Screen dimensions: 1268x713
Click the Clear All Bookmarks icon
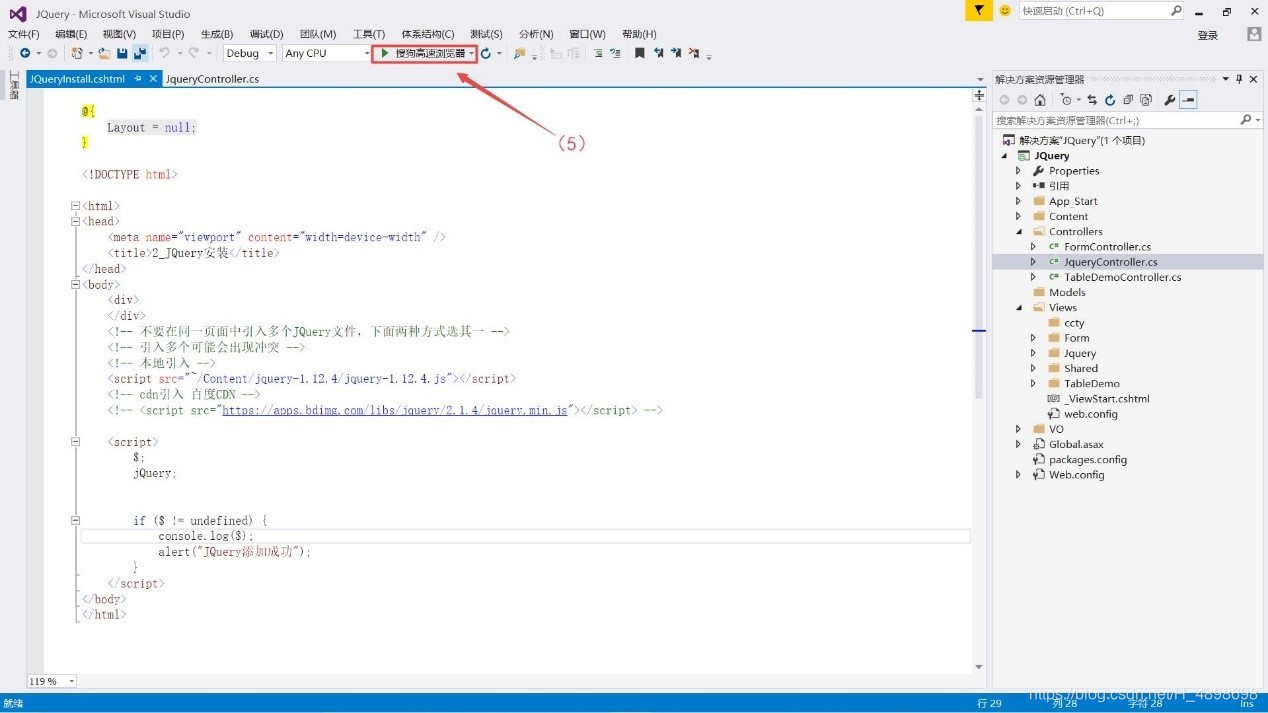pos(693,53)
